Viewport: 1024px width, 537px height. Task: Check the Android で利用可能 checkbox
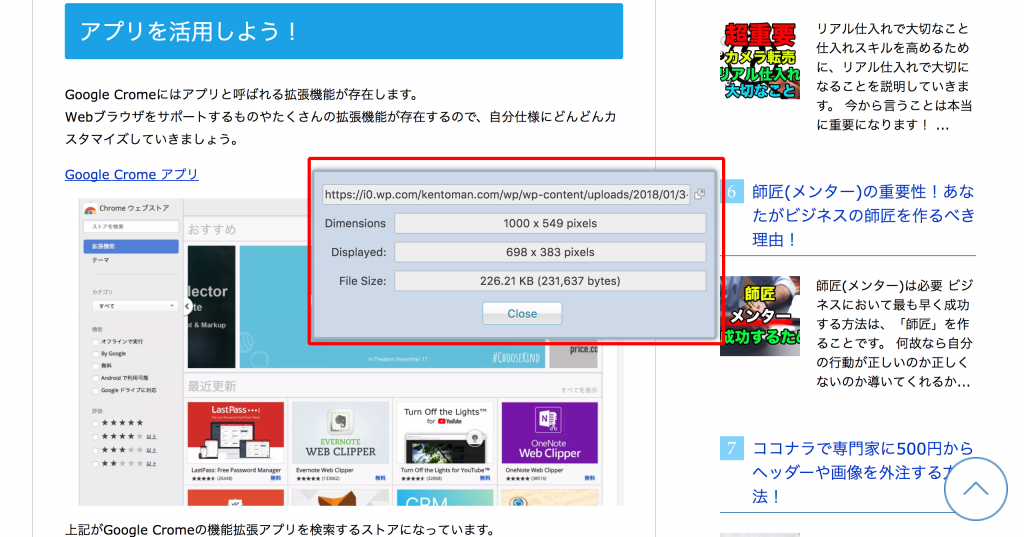95,378
